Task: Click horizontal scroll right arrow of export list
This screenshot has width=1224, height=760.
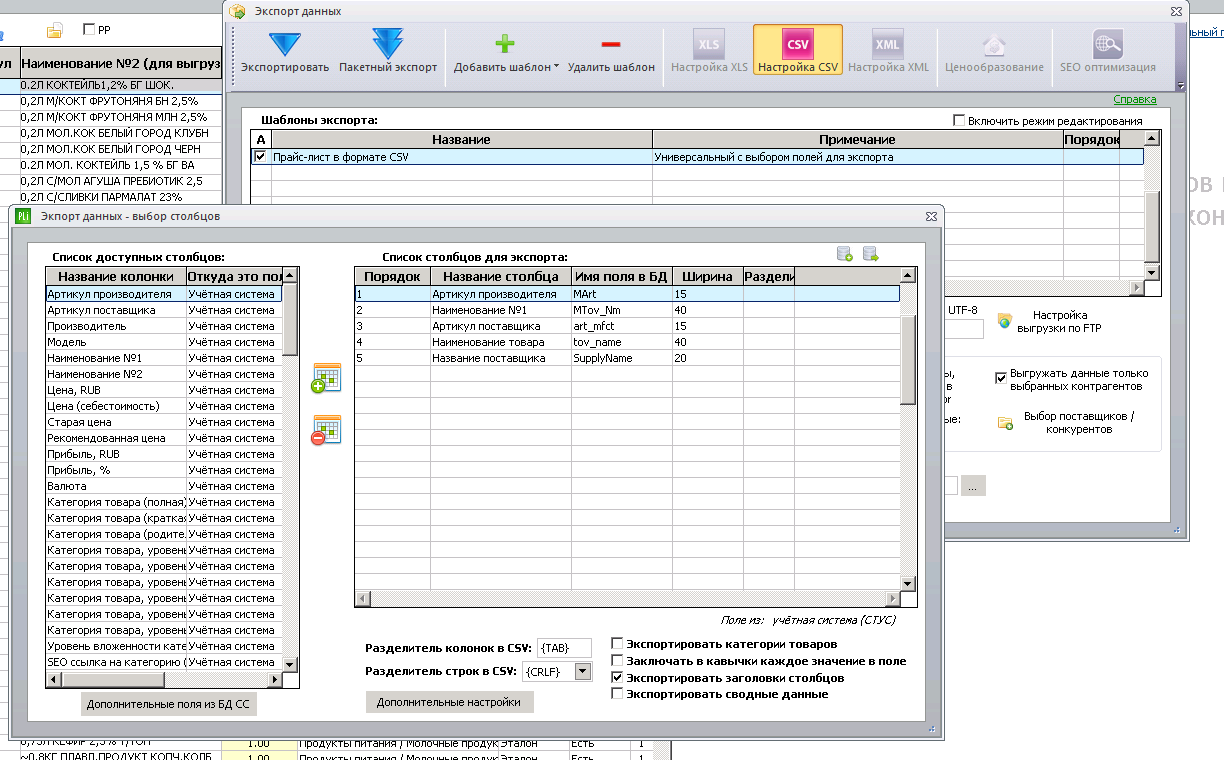Action: 894,600
